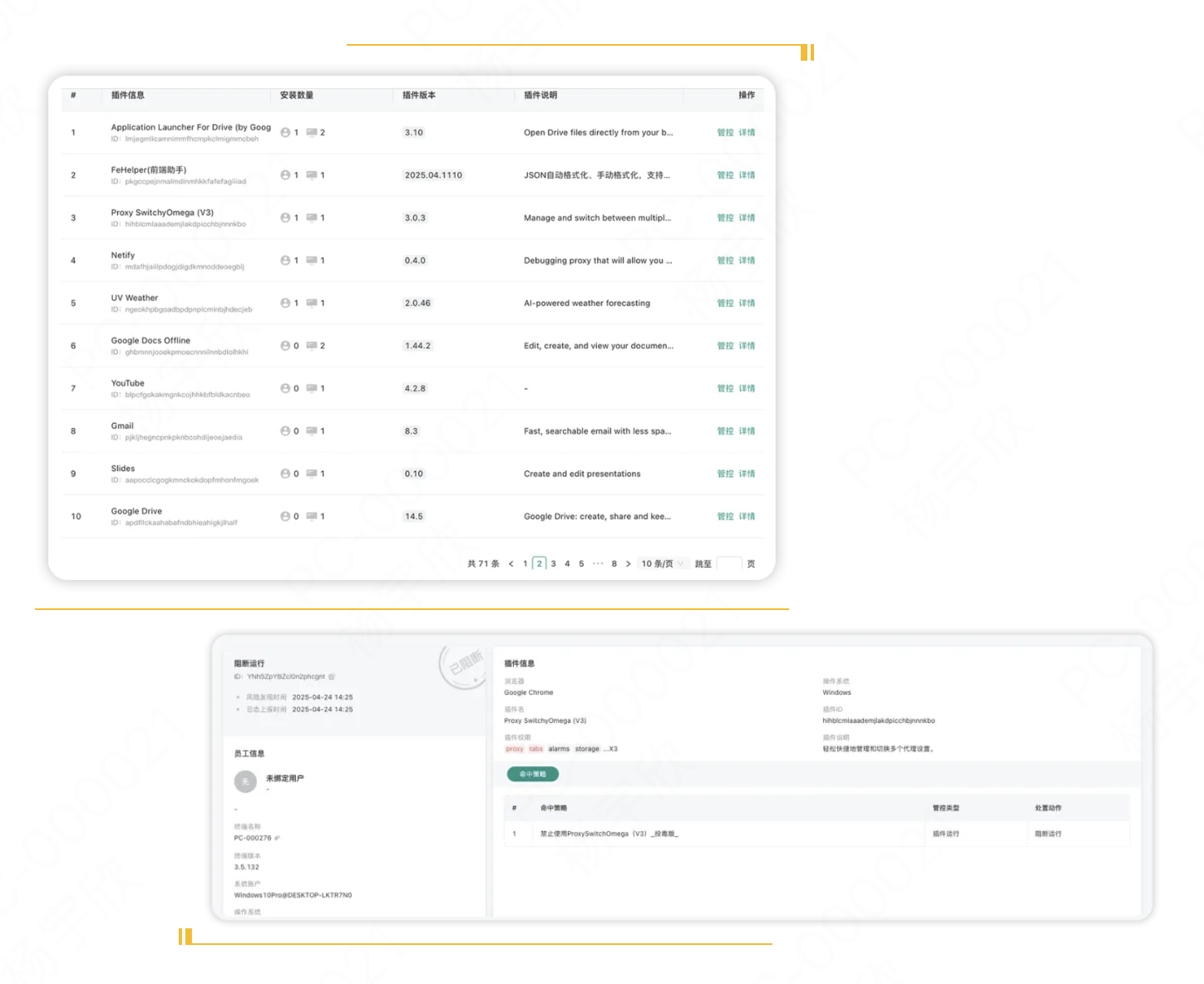
Task: Click the device monitor icon in the Gmail row
Action: click(x=311, y=430)
